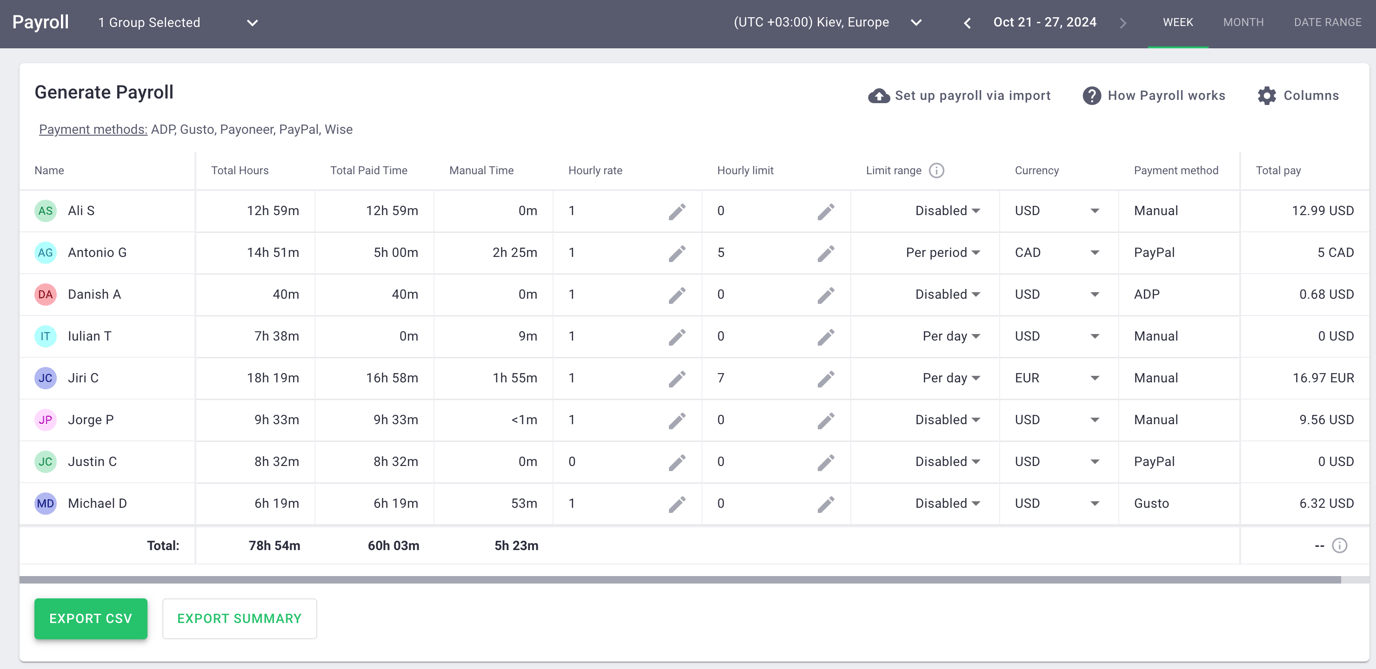1376x669 pixels.
Task: Click the EXPORT CSV button
Action: coord(90,618)
